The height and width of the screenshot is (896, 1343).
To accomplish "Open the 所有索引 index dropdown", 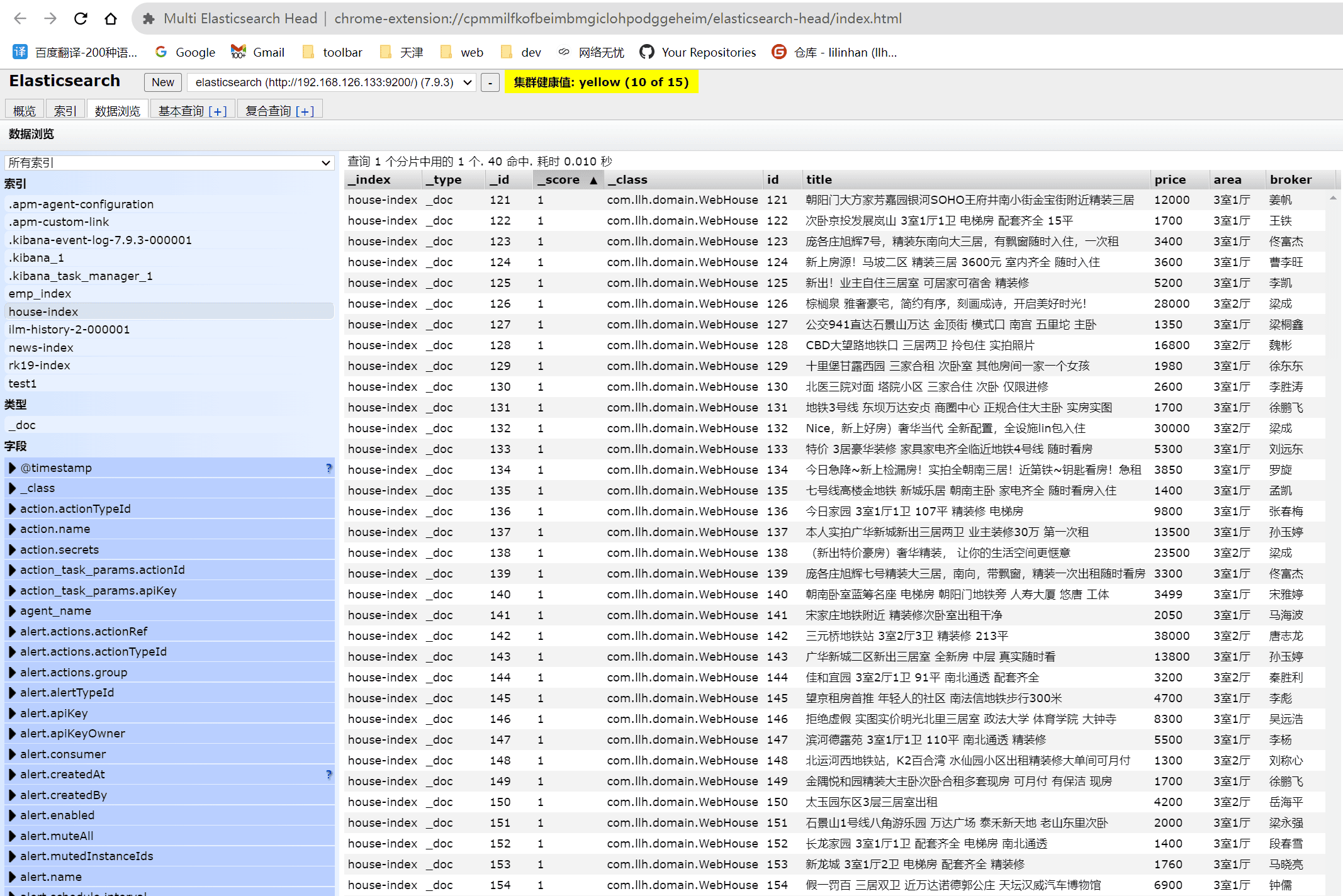I will tap(169, 162).
